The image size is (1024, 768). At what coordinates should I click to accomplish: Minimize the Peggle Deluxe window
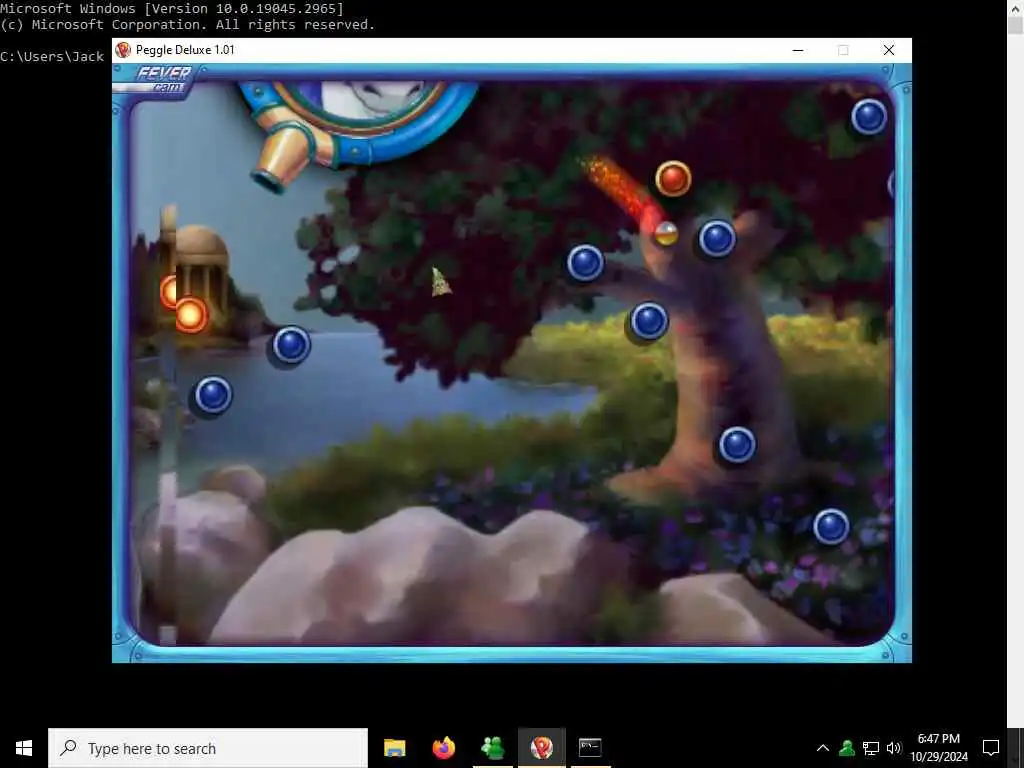797,50
